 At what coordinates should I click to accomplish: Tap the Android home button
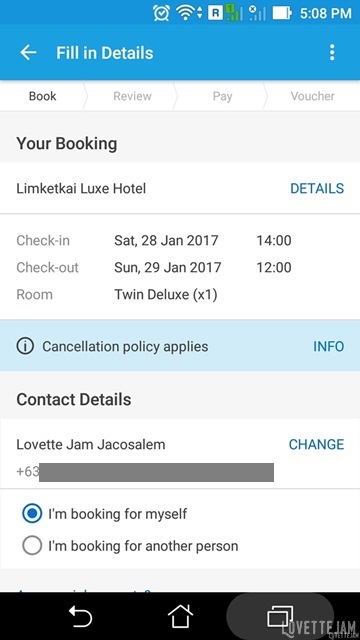click(x=180, y=616)
